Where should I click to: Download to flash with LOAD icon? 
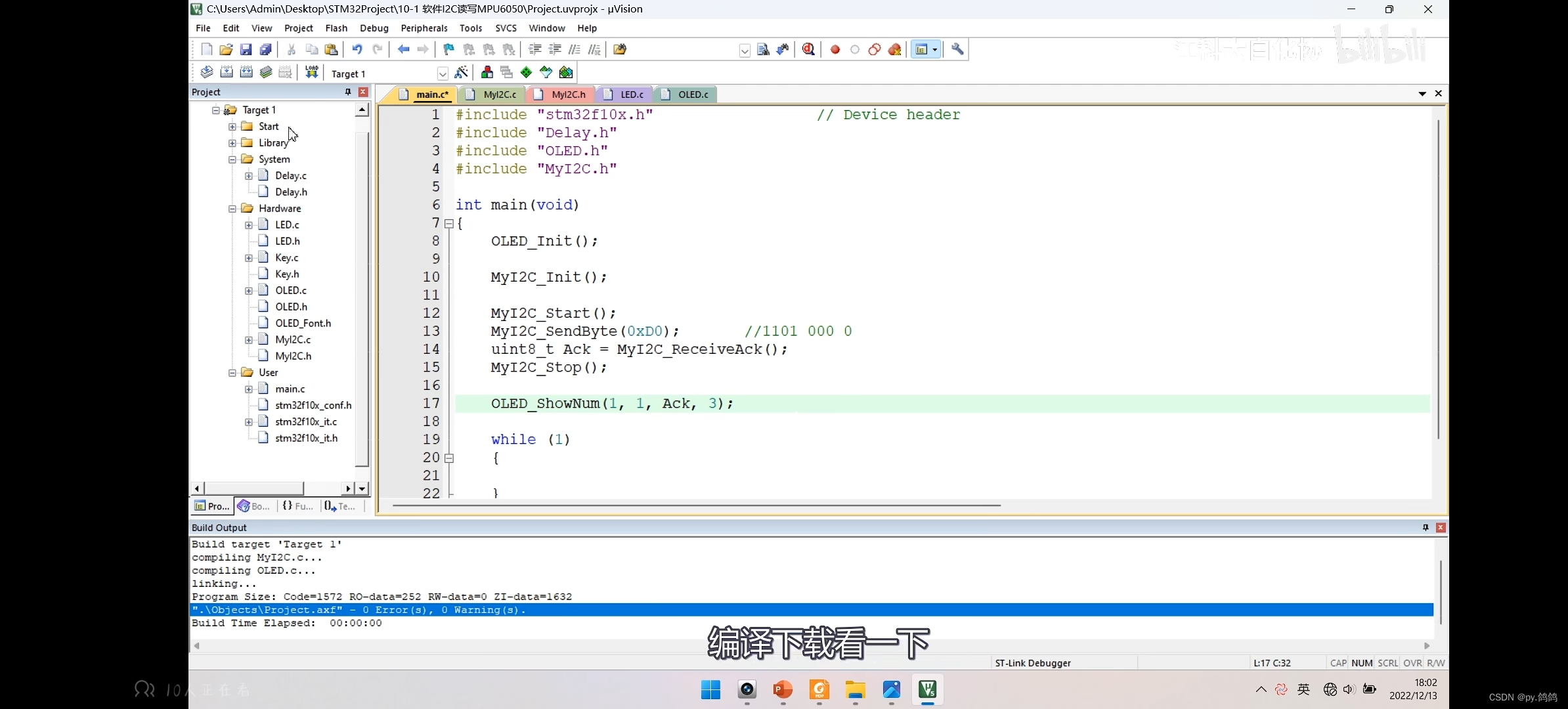point(311,72)
